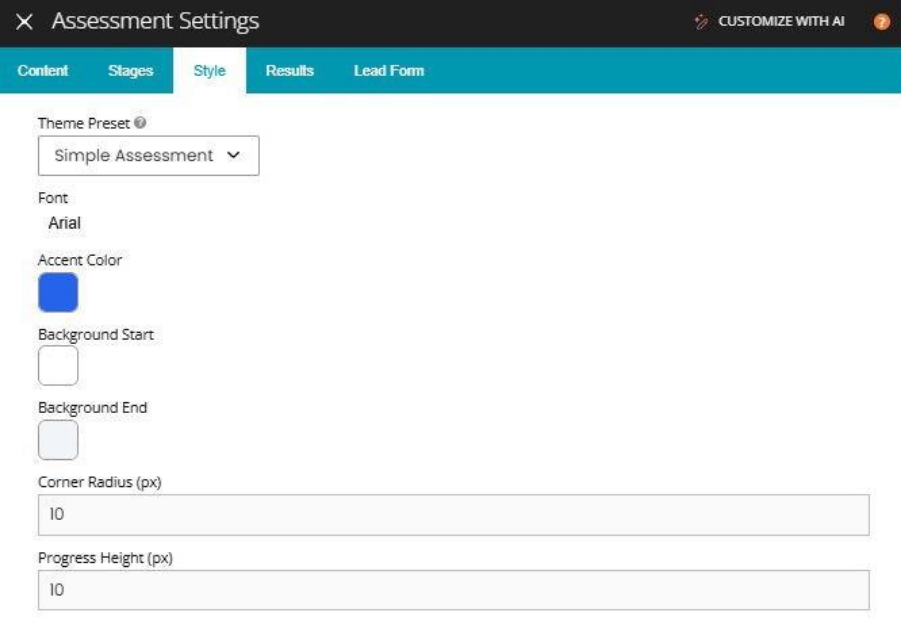Pick the Background Start color swatch

click(58, 366)
